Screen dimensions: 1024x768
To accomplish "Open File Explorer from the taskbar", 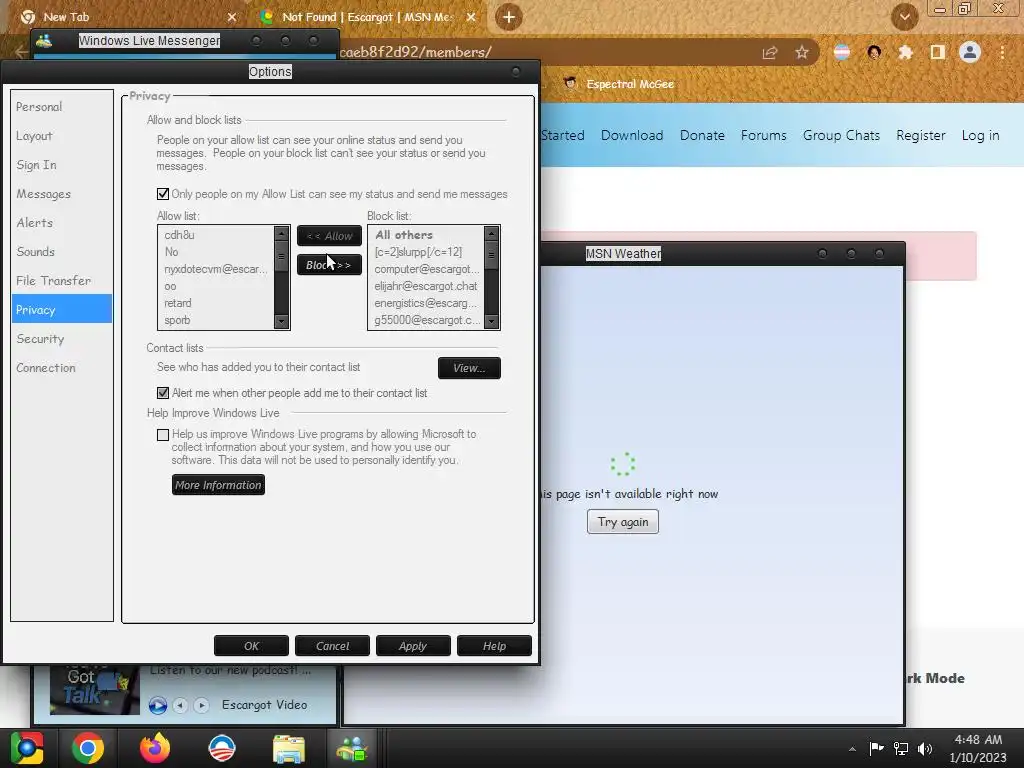I will pos(289,748).
